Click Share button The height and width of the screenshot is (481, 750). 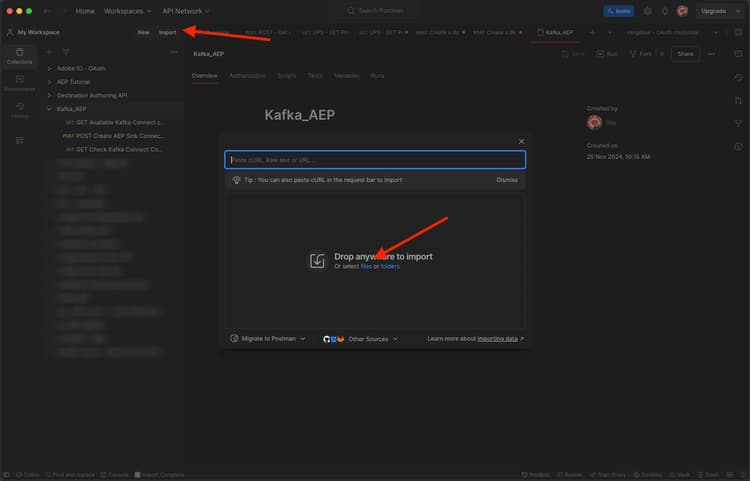click(x=685, y=54)
